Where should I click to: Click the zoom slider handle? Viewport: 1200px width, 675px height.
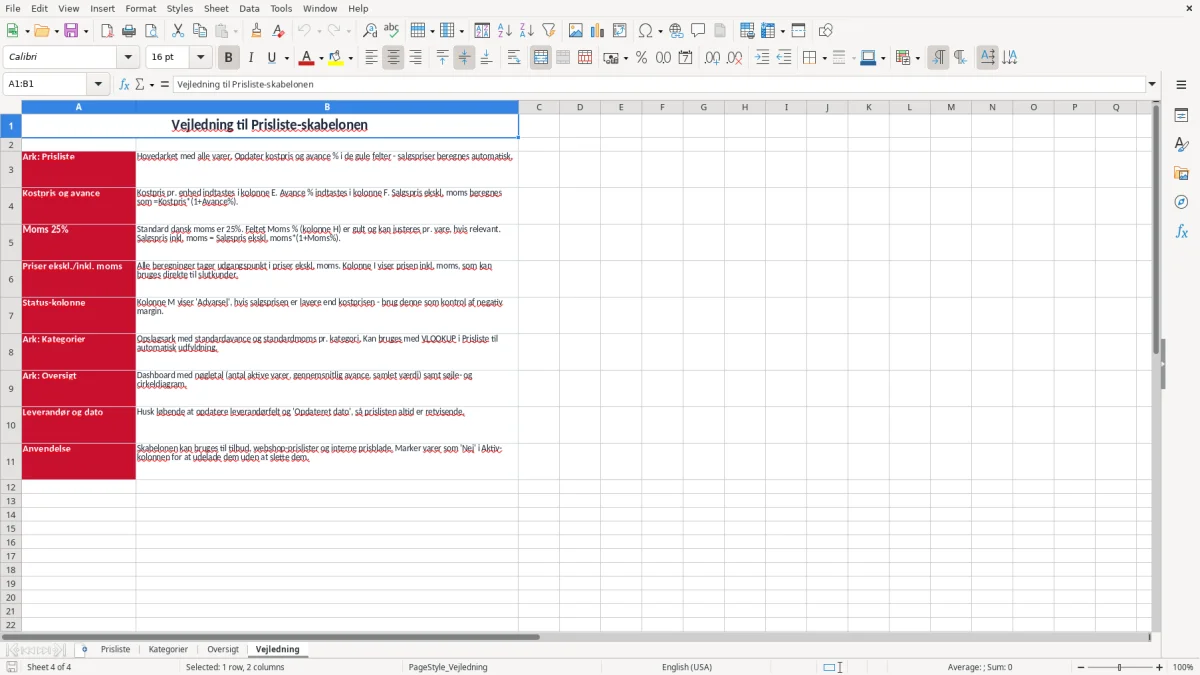click(1120, 667)
